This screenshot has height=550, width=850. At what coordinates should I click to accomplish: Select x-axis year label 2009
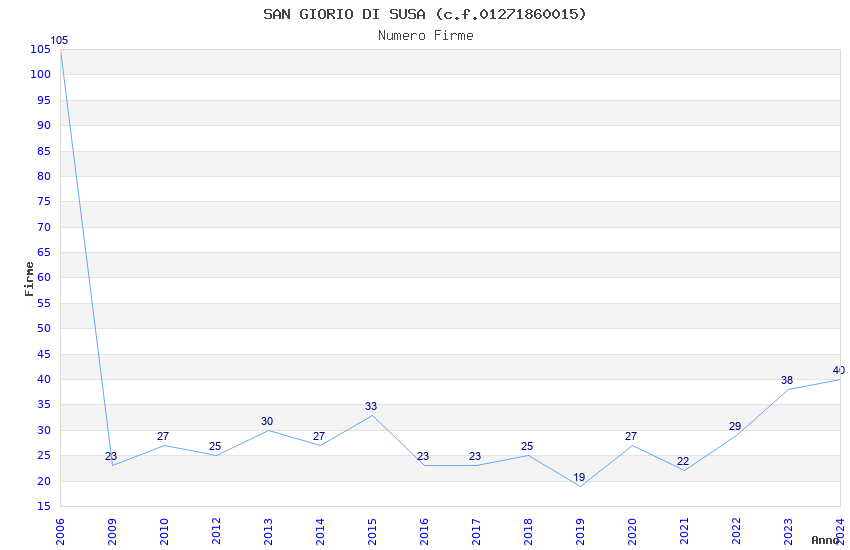point(112,532)
